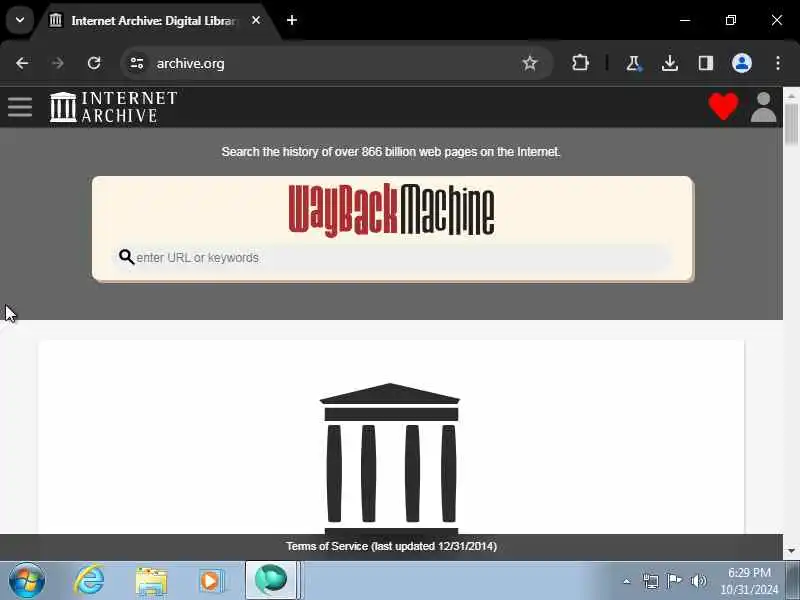The image size is (800, 600).
Task: Click the active browser taskbar button
Action: (271, 580)
